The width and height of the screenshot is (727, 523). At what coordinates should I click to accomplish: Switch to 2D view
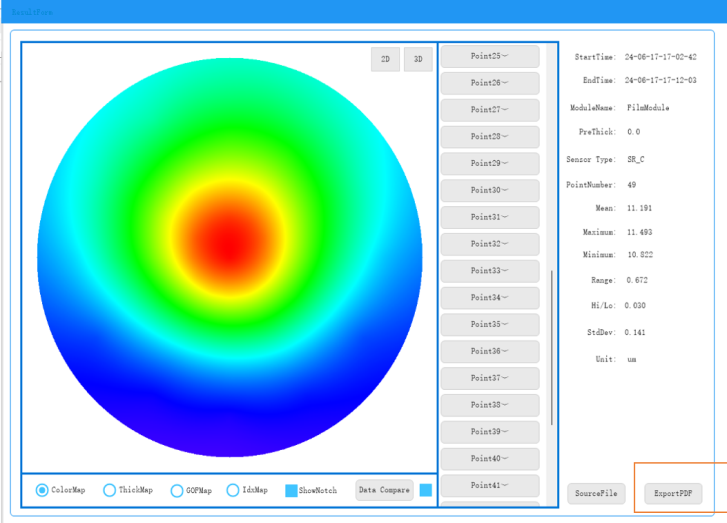(x=385, y=59)
